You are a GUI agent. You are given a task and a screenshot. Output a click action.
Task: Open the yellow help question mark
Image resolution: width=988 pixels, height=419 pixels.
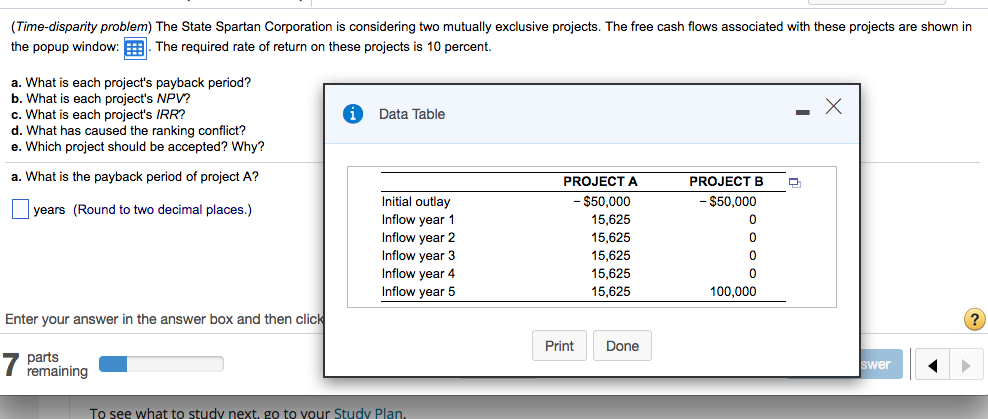(974, 319)
